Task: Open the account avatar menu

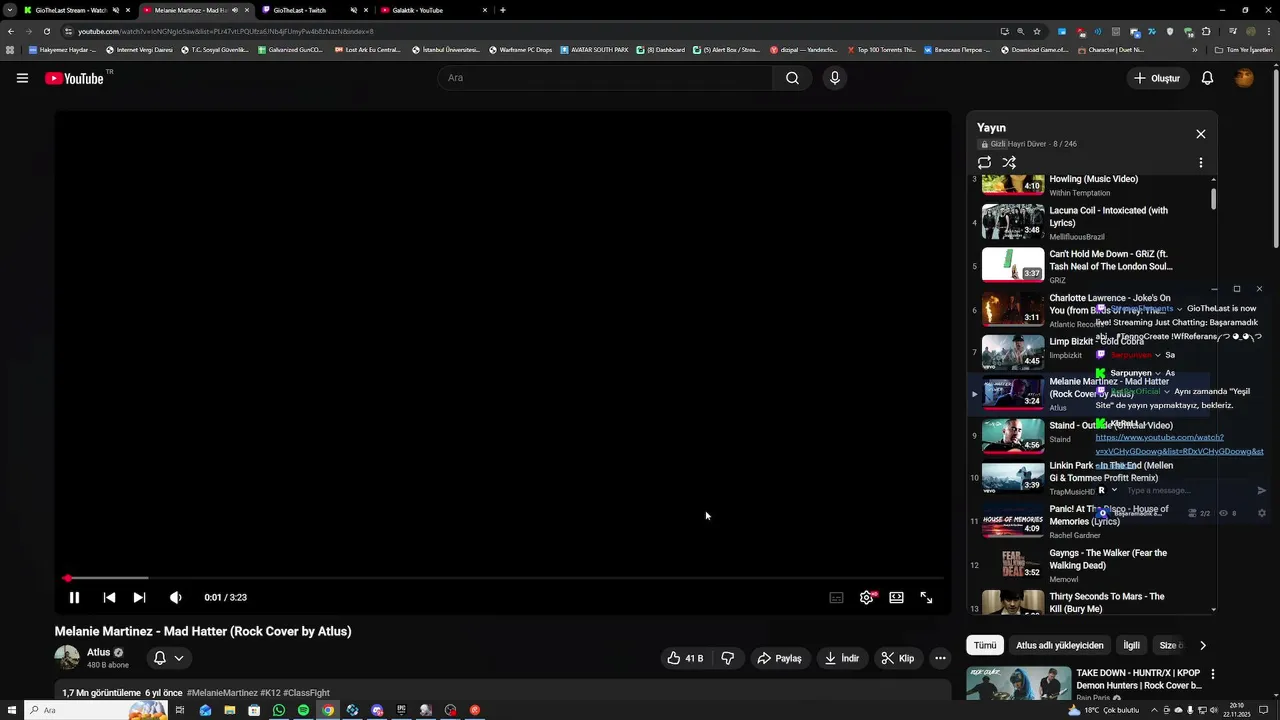Action: click(x=1244, y=78)
